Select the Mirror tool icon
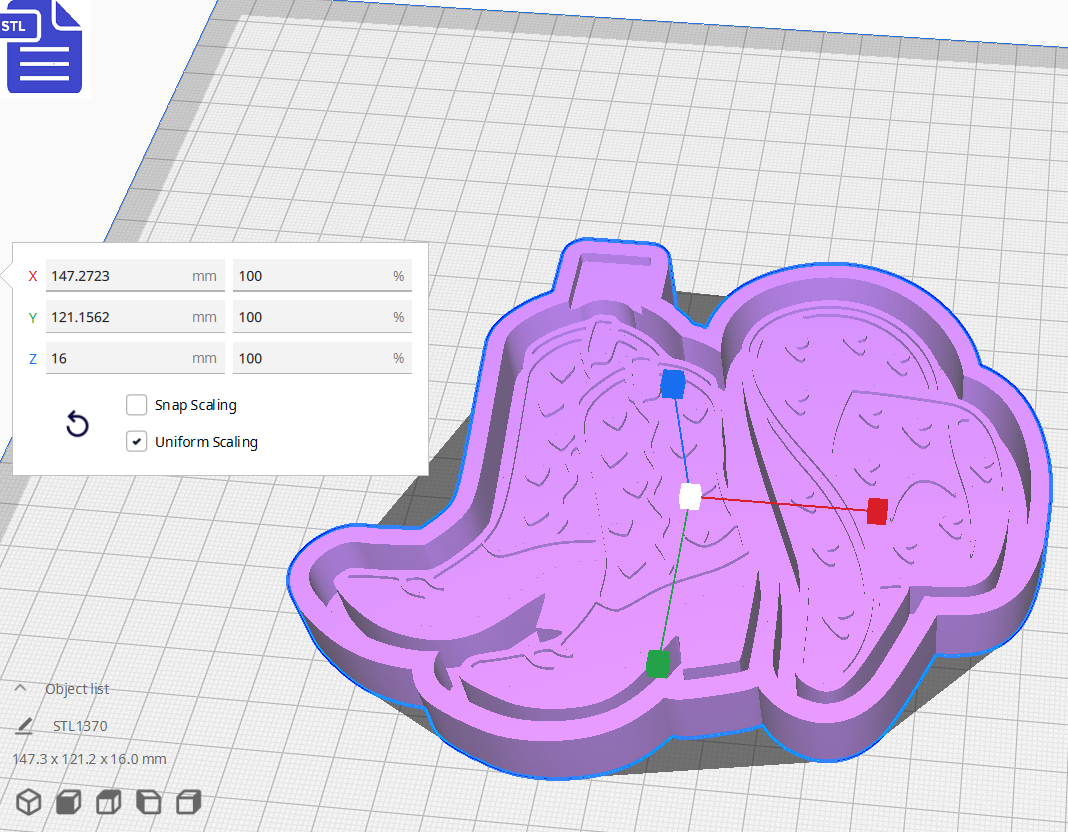Screen dimensions: 1068x832 click(146, 801)
